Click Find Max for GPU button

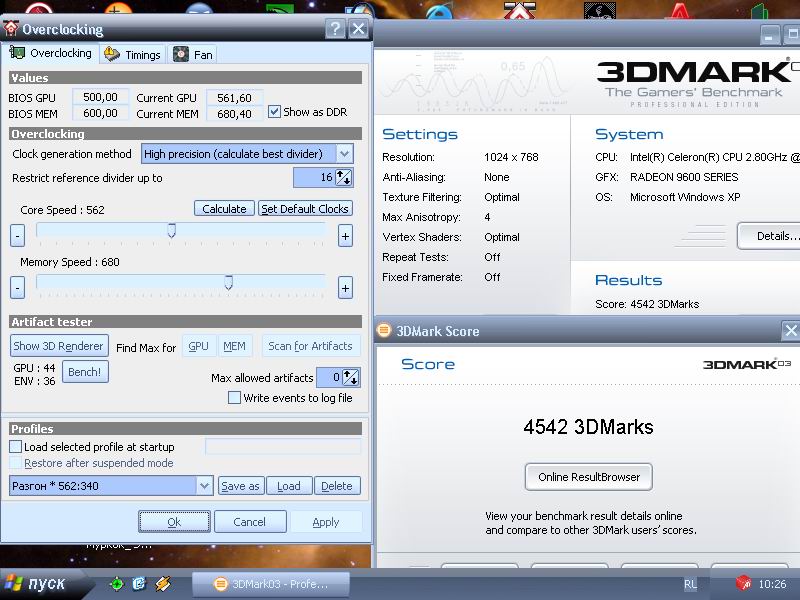198,346
